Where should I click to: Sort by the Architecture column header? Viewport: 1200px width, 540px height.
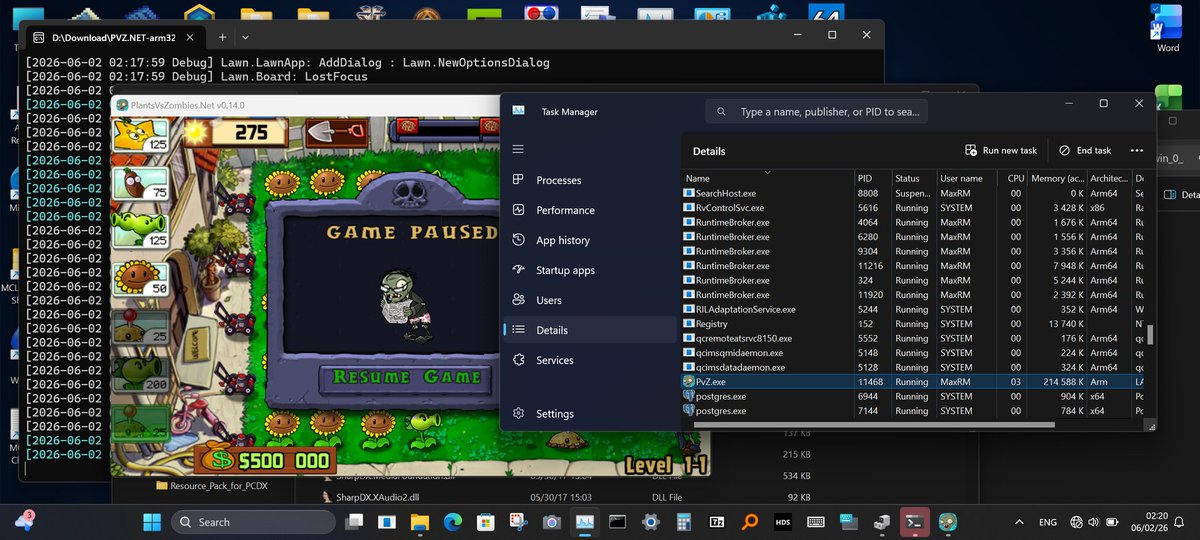click(x=1109, y=178)
